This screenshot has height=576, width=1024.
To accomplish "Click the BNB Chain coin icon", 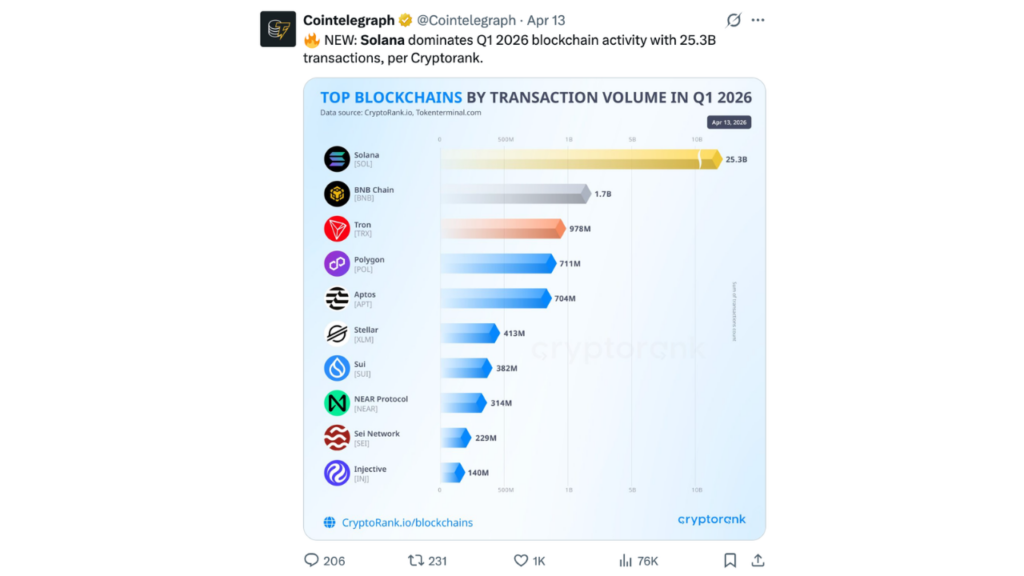I will click(338, 193).
